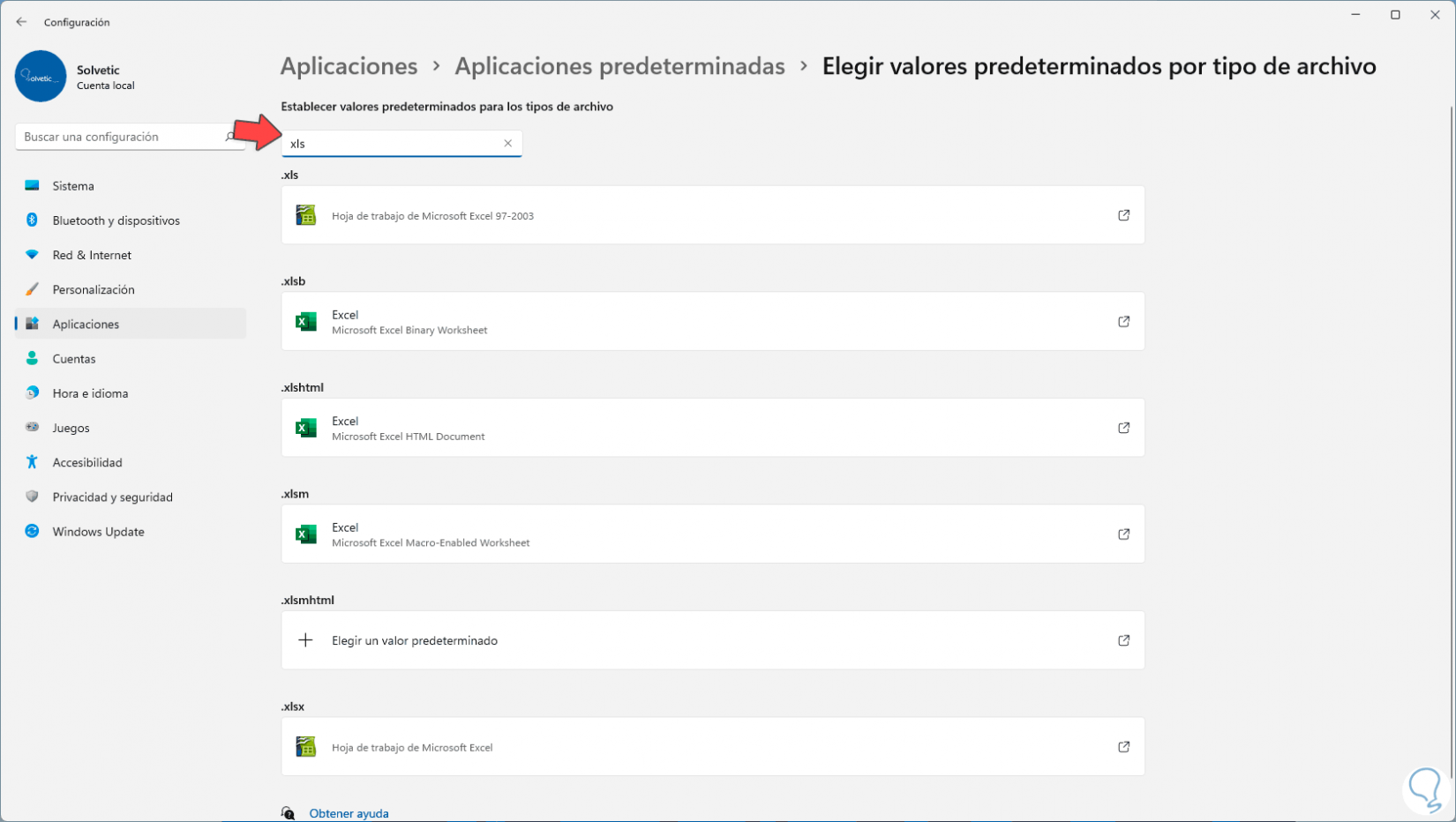This screenshot has width=1456, height=822.
Task: Open external link icon for .xlsx row
Action: [1123, 747]
